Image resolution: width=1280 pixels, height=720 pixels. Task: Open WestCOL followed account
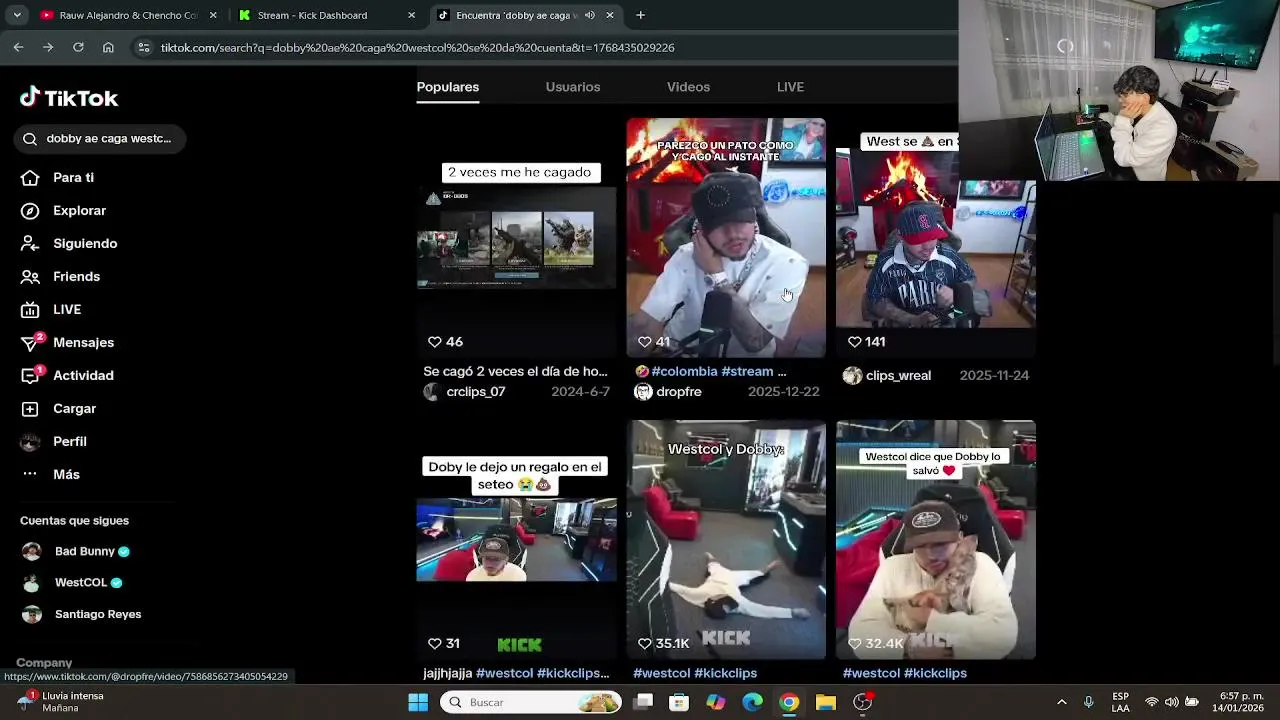tap(72, 582)
